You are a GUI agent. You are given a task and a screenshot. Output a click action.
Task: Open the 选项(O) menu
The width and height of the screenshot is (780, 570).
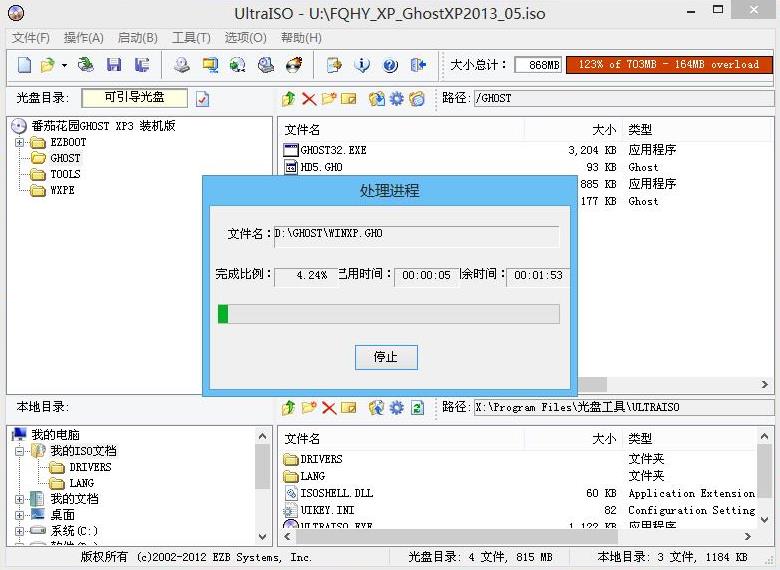[246, 38]
